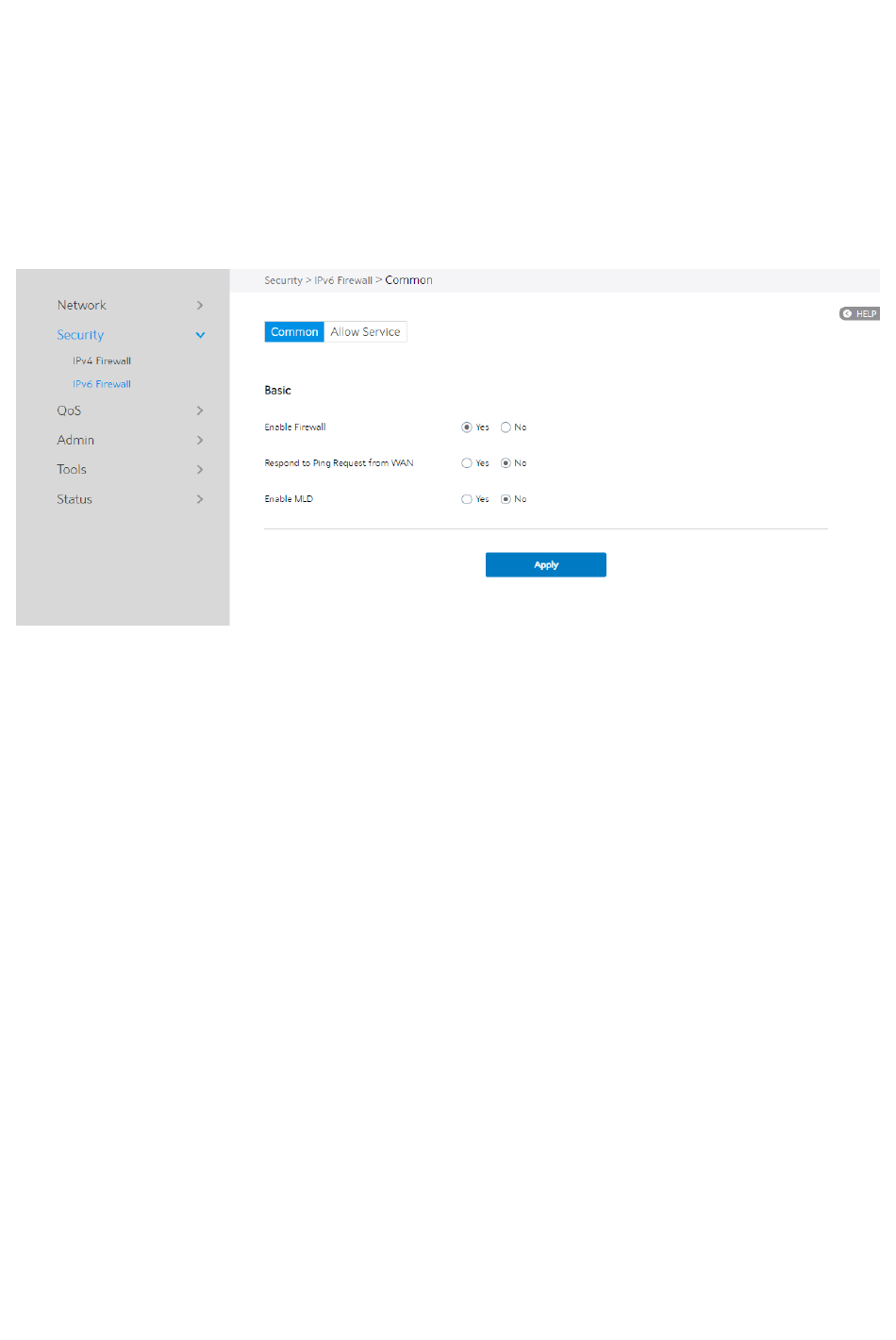Screen dimensions: 896x1340
Task: Click the Apply button
Action: 546,564
